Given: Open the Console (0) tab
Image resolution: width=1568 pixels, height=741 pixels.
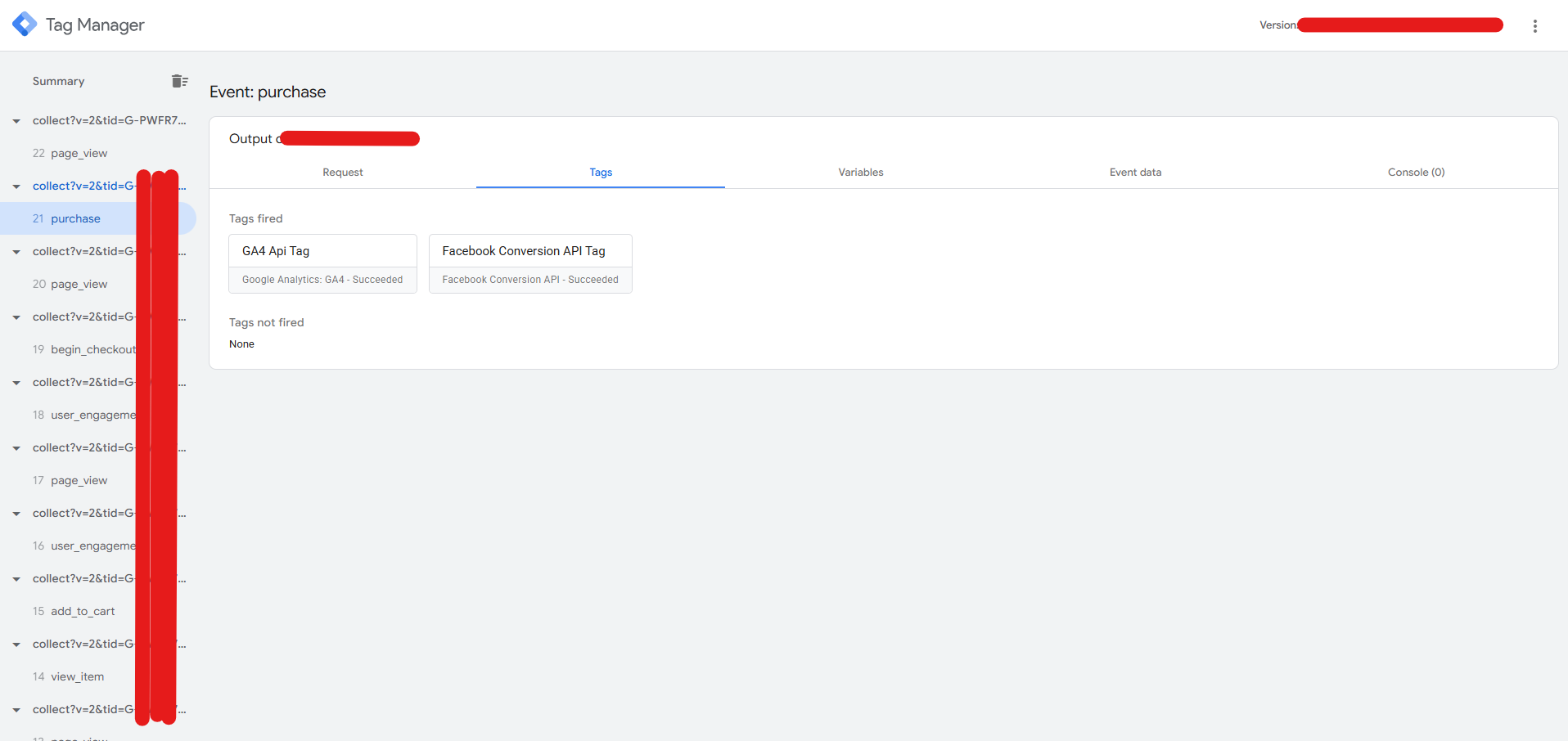Looking at the screenshot, I should pyautogui.click(x=1416, y=172).
